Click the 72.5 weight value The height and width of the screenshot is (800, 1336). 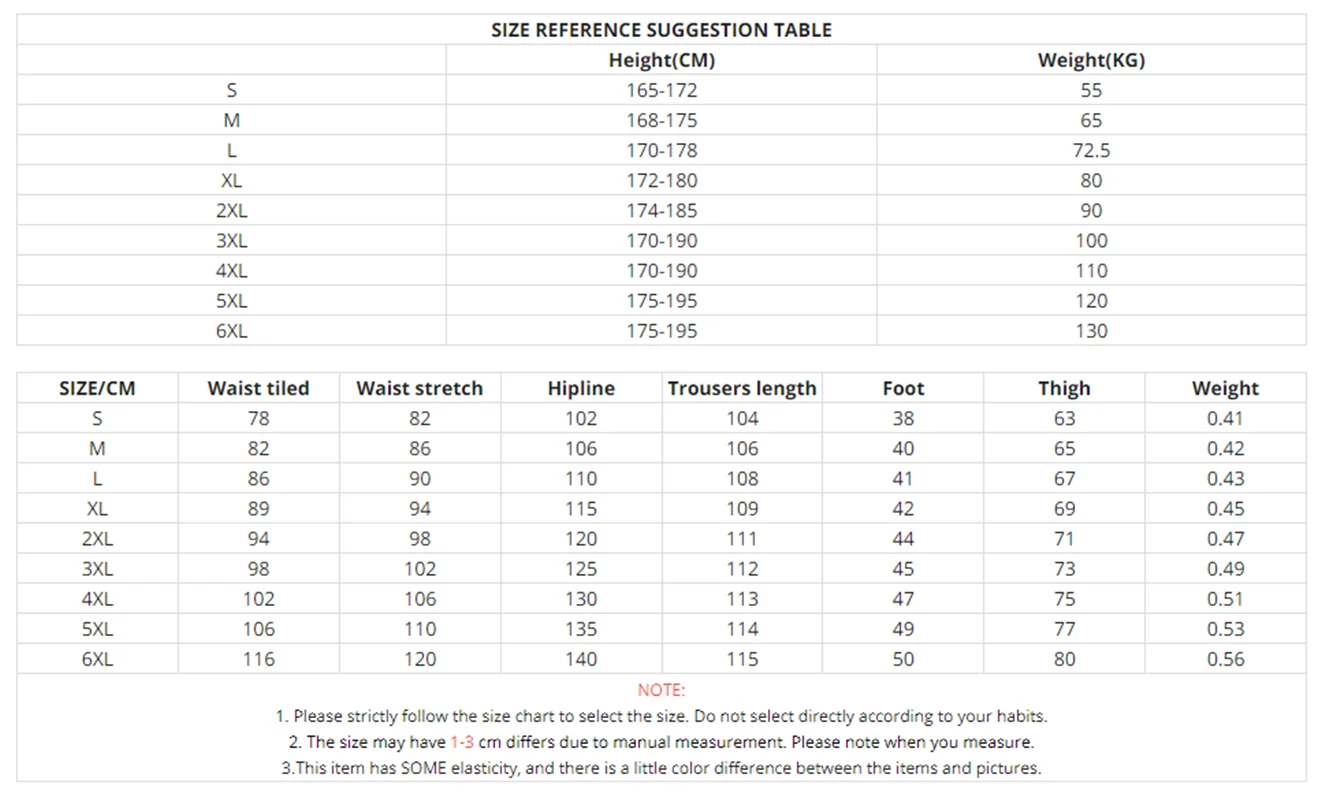pyautogui.click(x=1091, y=150)
